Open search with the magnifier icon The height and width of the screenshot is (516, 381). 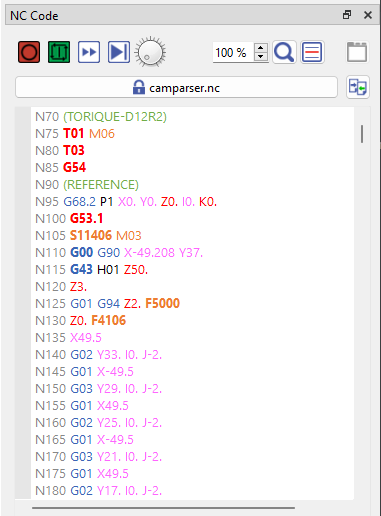[x=284, y=52]
